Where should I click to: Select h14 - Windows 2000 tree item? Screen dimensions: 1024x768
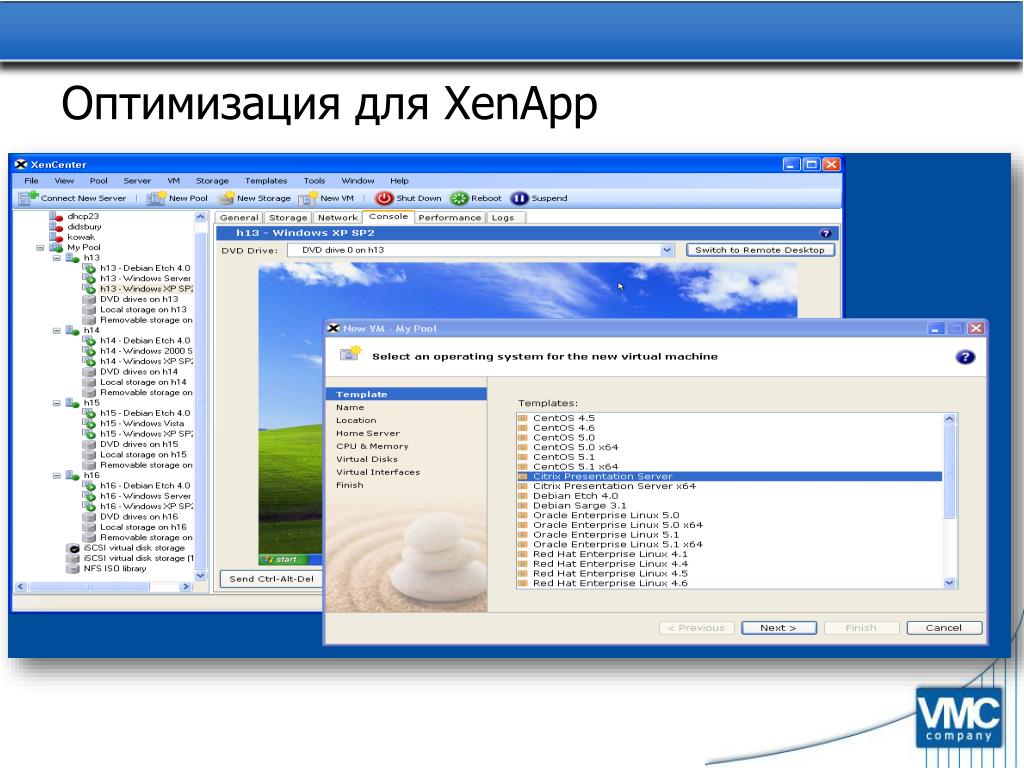(x=146, y=351)
